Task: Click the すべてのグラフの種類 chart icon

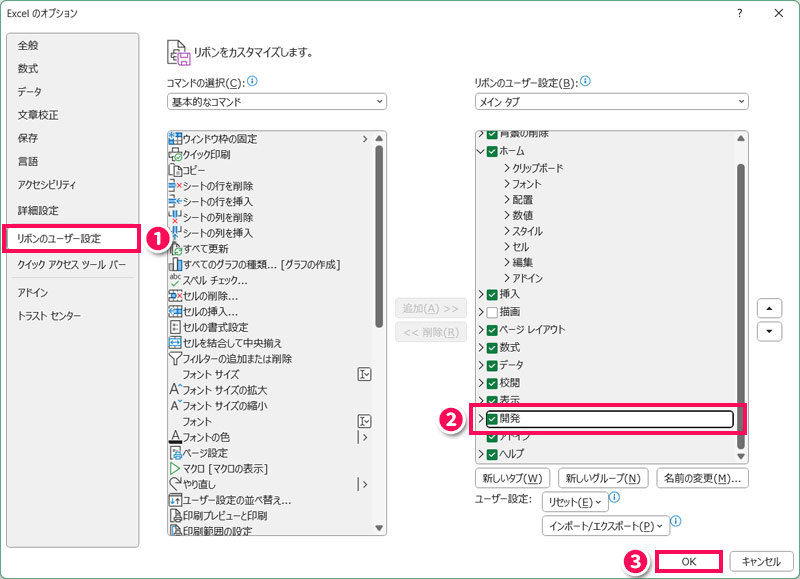Action: [x=175, y=264]
